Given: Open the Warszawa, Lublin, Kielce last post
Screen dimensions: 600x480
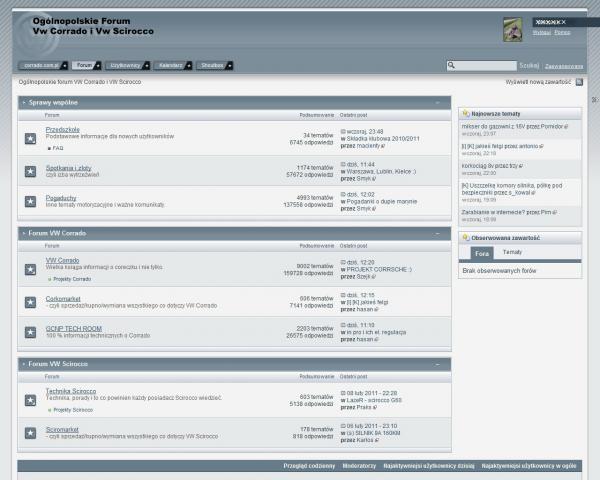Looking at the screenshot, I should 381,171.
